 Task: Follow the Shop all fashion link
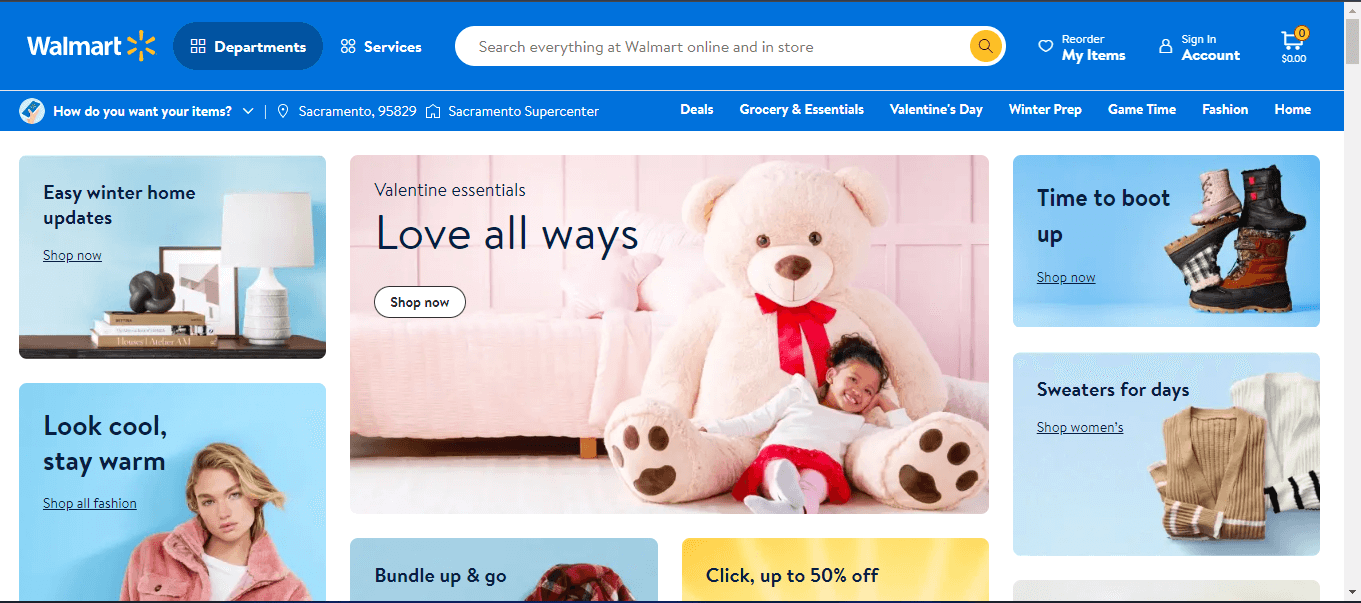(x=90, y=504)
